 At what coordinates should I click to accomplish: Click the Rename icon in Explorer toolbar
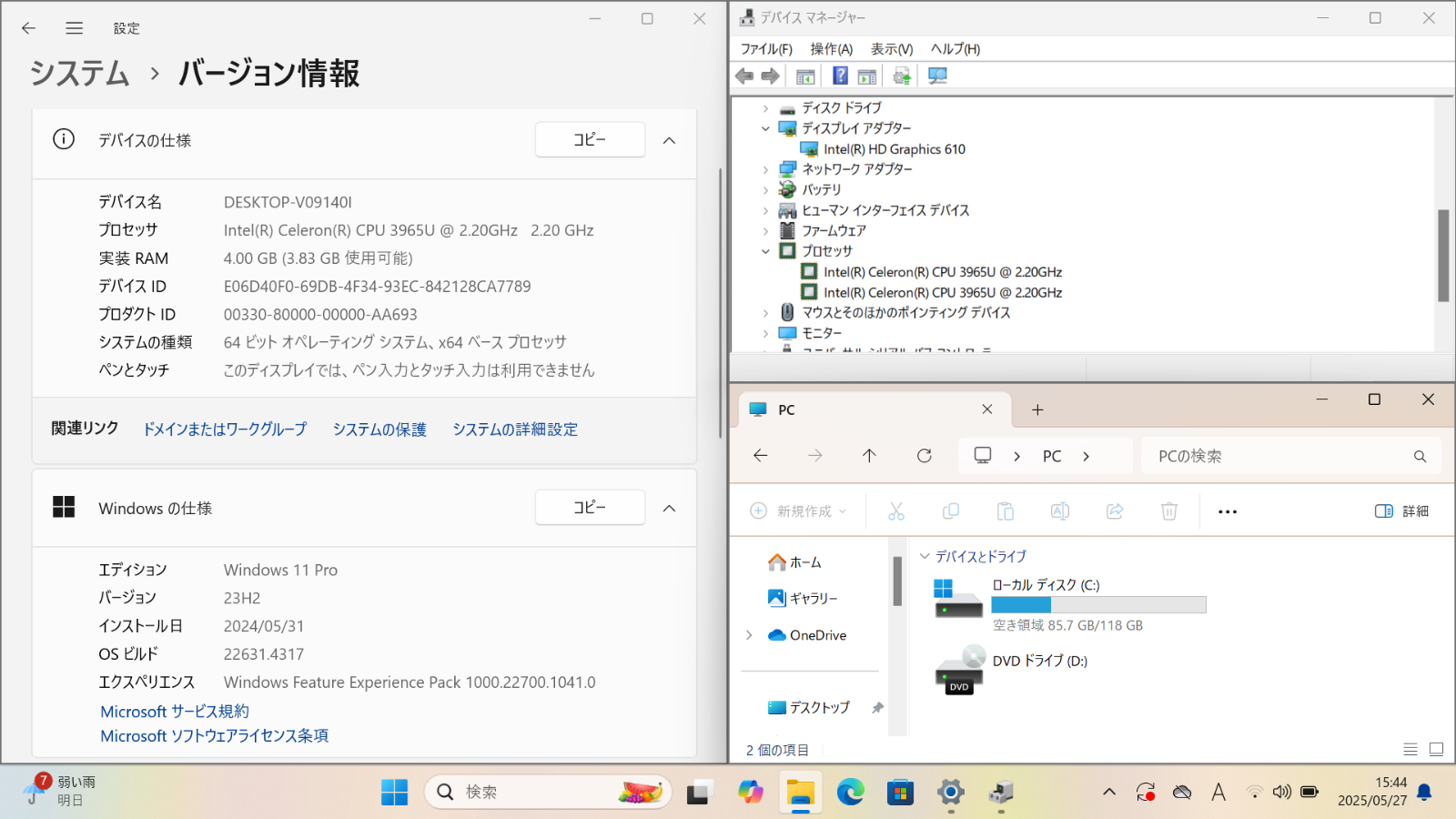tap(1060, 511)
